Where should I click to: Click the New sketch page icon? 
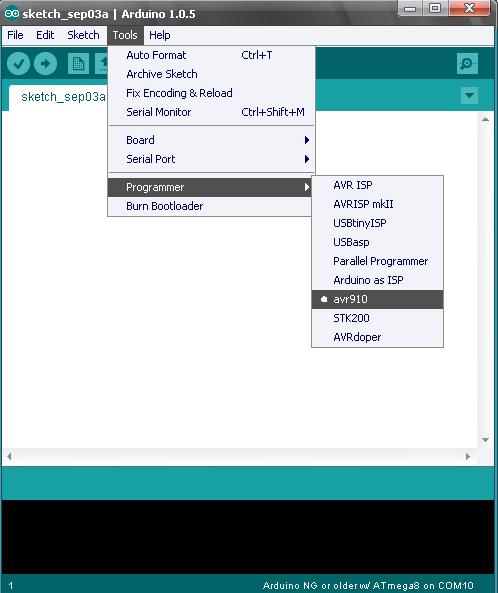click(78, 64)
